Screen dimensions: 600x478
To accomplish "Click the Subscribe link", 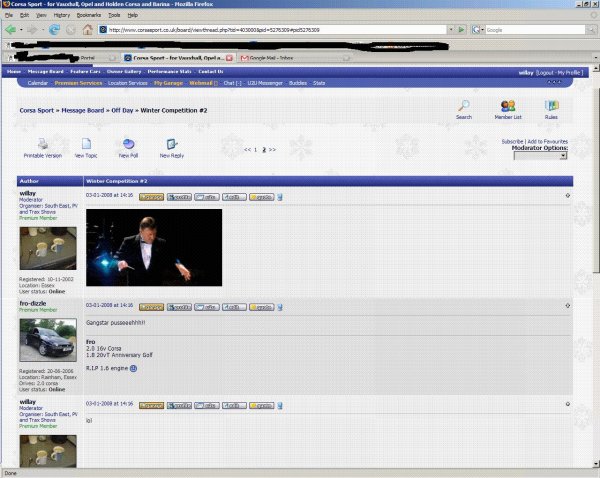I will pos(511,142).
